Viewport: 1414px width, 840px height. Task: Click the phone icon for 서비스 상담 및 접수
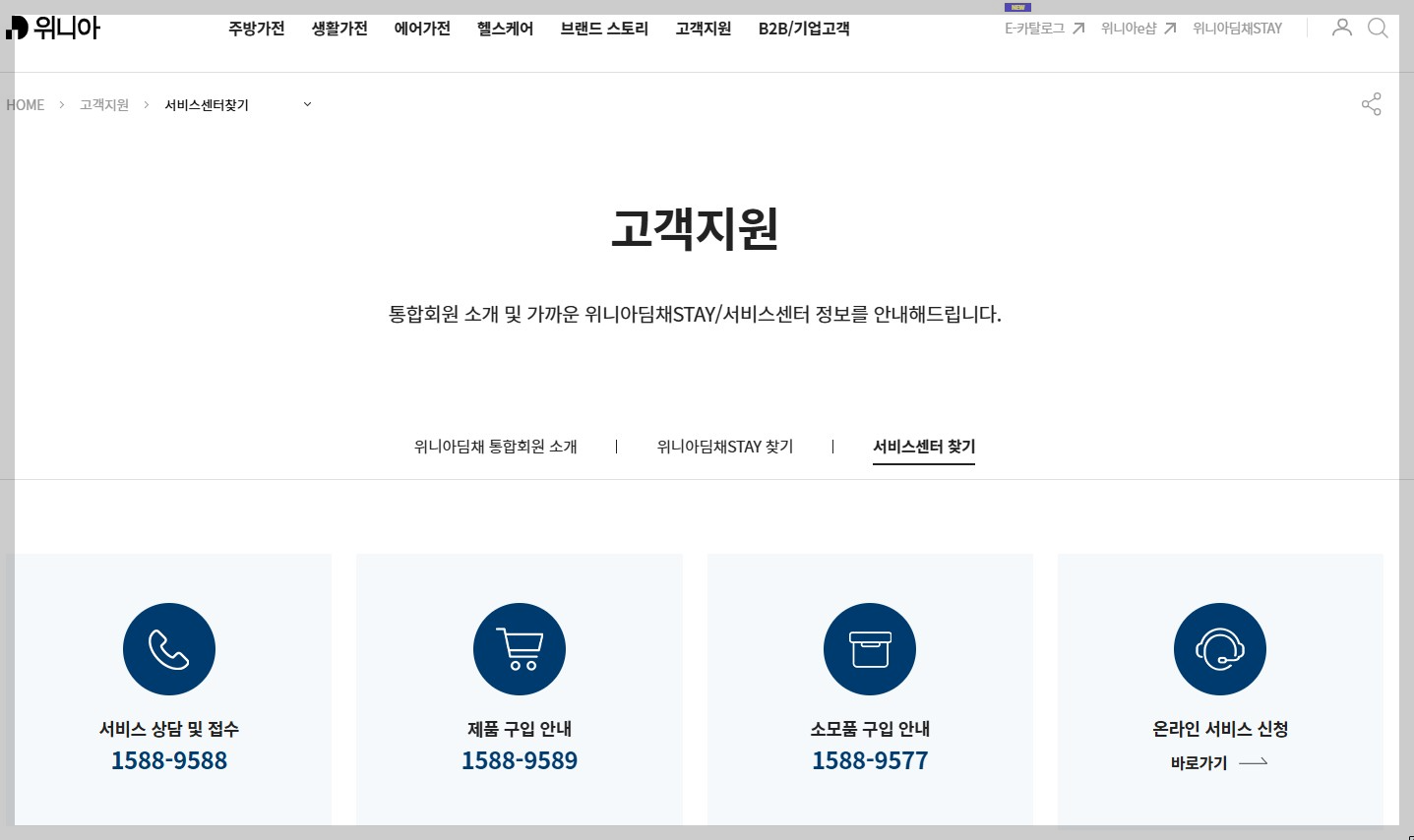coord(169,649)
